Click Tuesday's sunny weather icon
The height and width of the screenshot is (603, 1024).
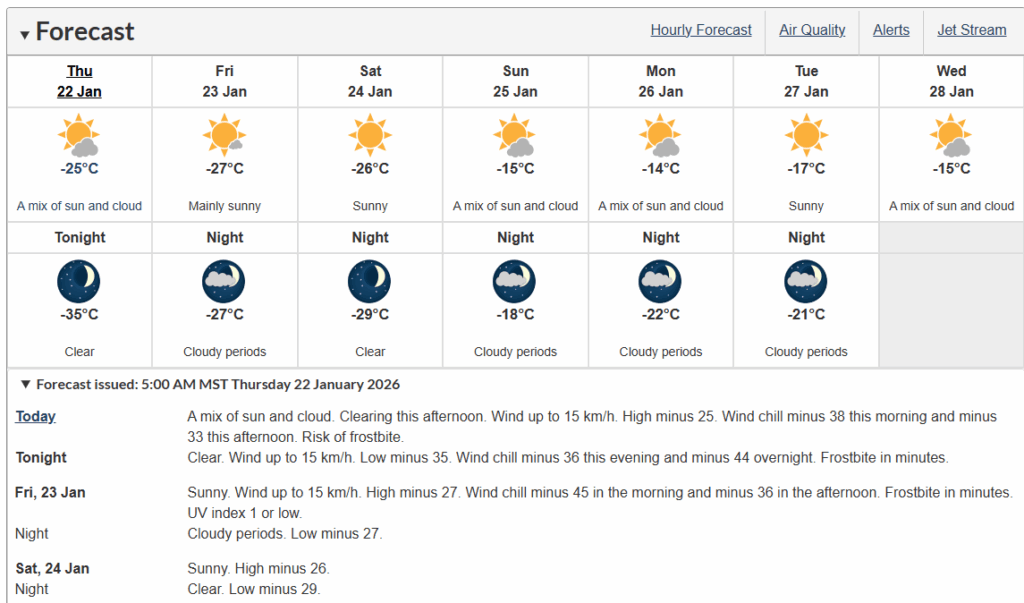[x=806, y=135]
